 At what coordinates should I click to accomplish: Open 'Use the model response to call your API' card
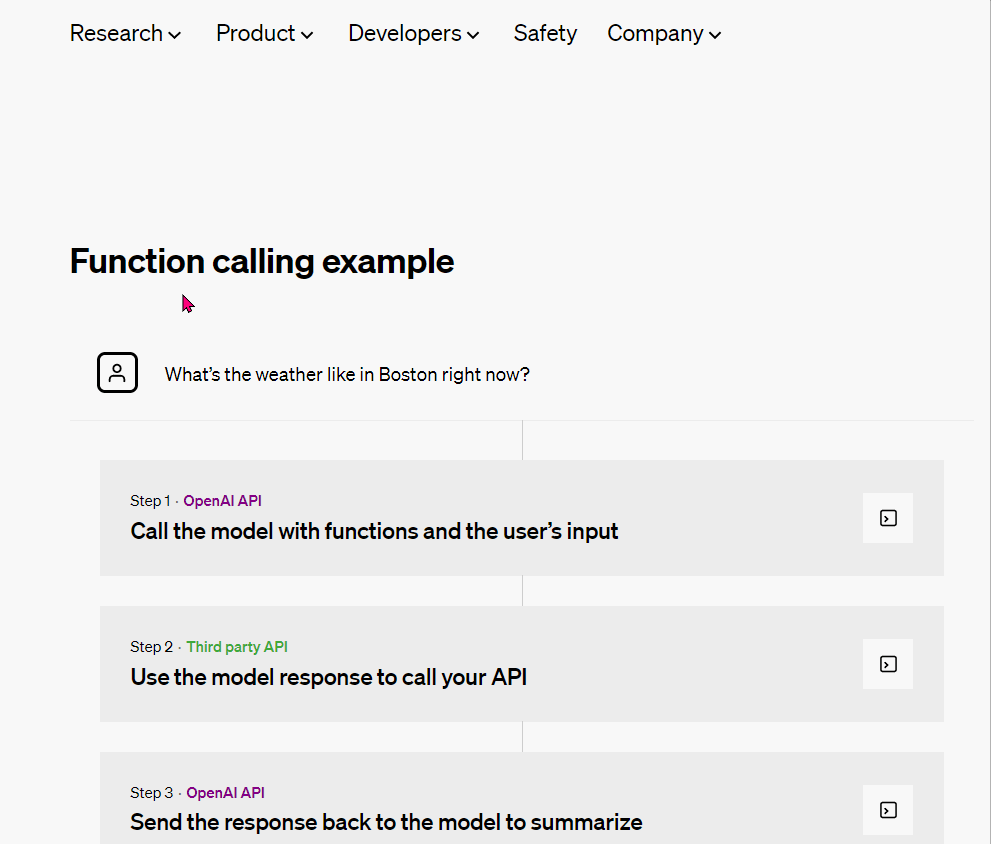tap(522, 664)
